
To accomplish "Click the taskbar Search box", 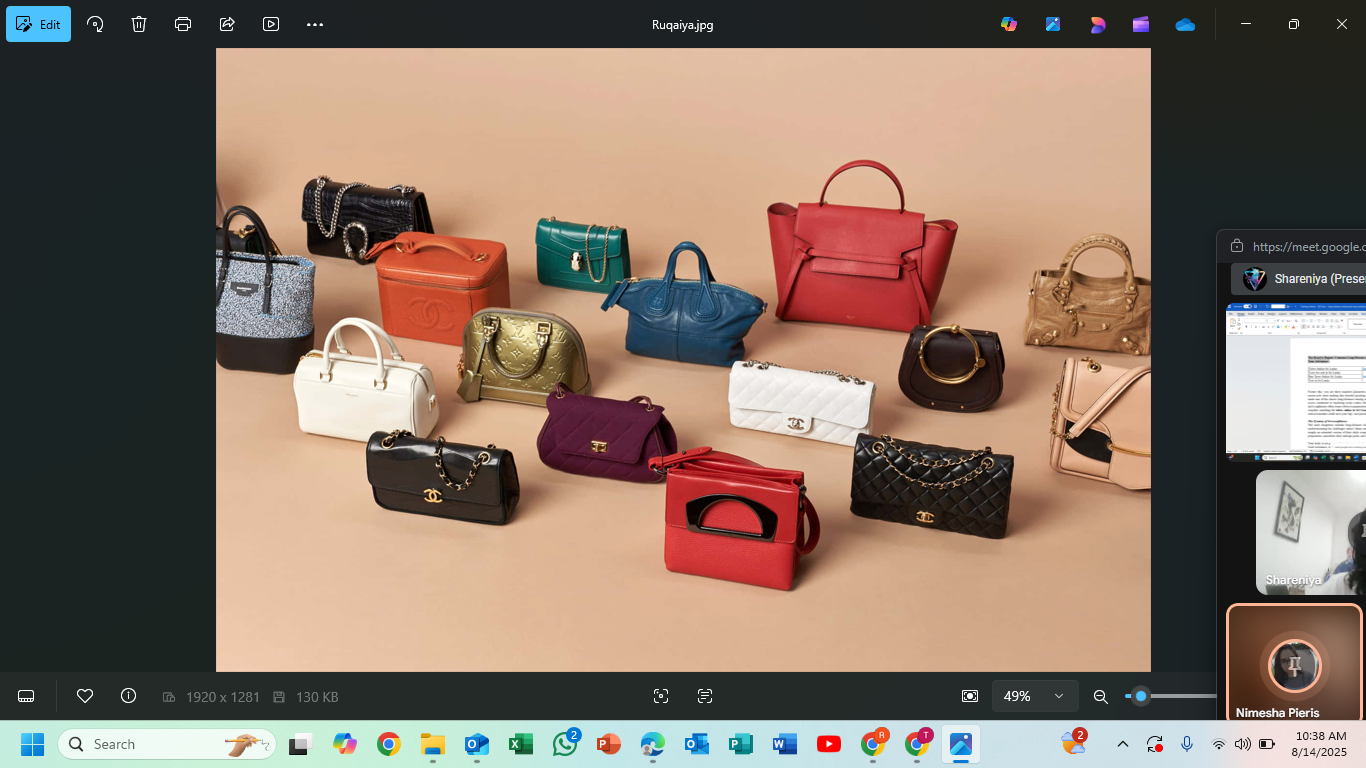I will 167,744.
